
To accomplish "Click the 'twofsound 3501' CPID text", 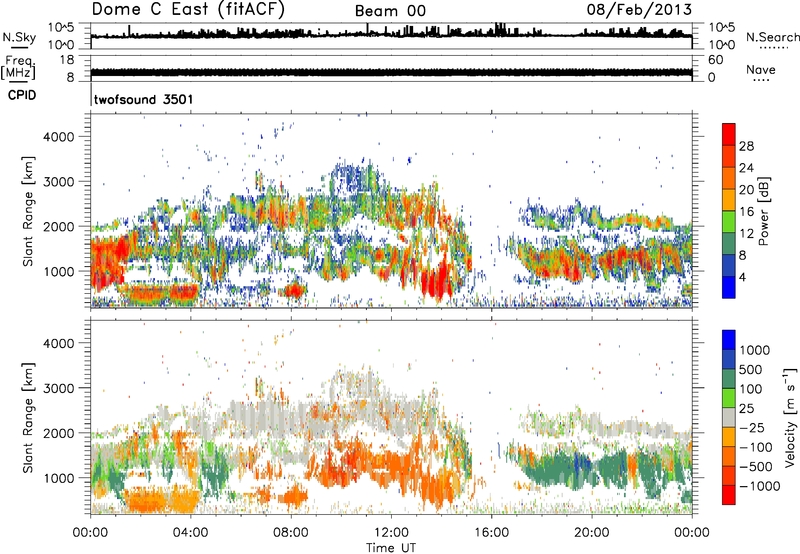I will point(143,99).
